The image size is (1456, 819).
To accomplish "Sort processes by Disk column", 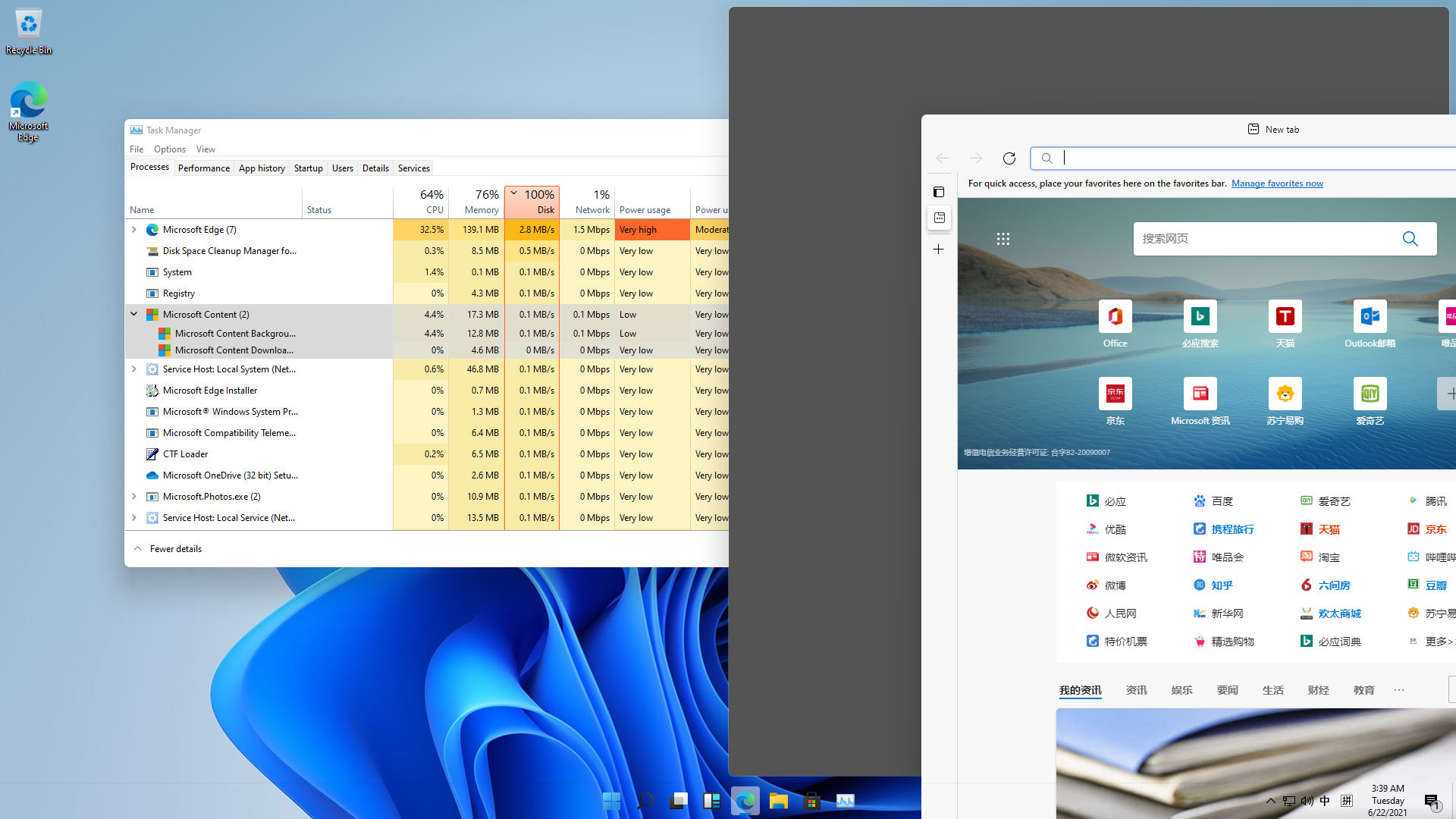I will (x=532, y=202).
